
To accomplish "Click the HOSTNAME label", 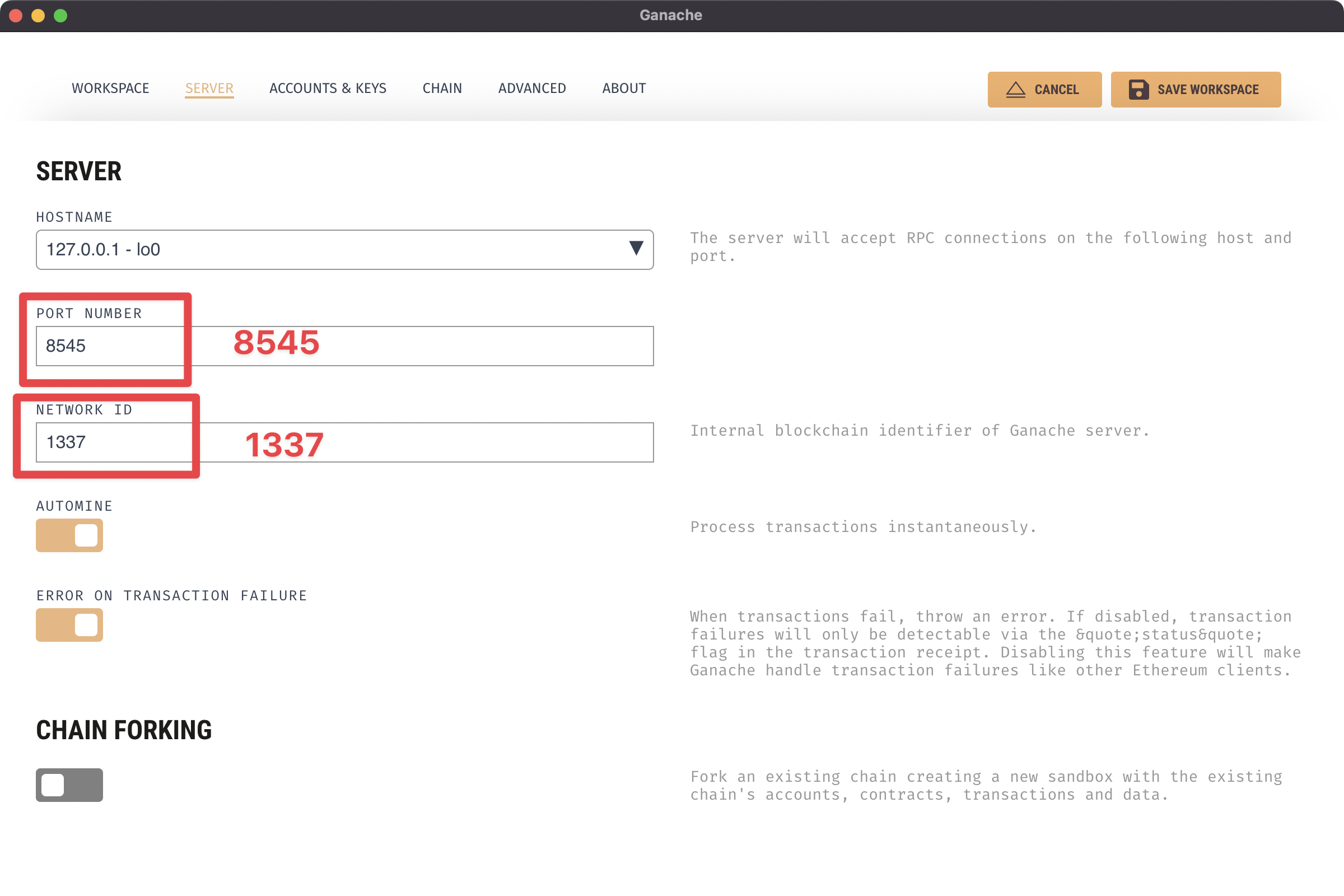I will point(74,217).
